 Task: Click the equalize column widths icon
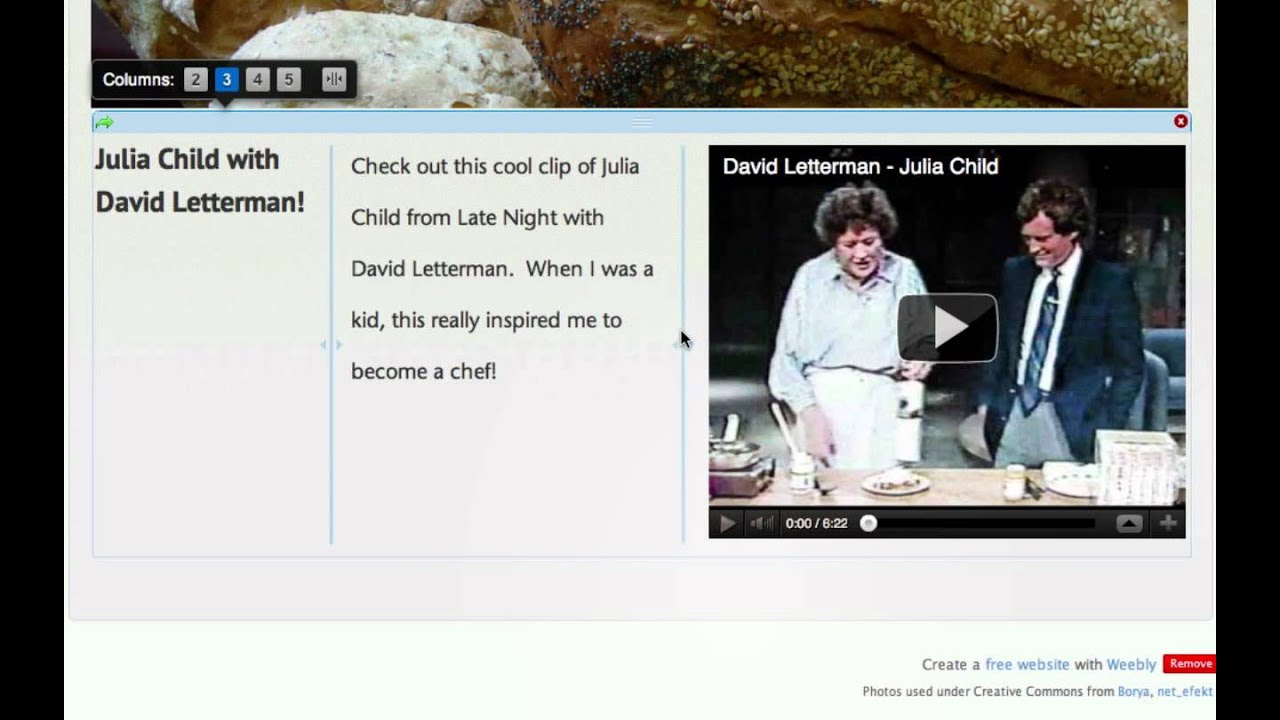[x=334, y=80]
